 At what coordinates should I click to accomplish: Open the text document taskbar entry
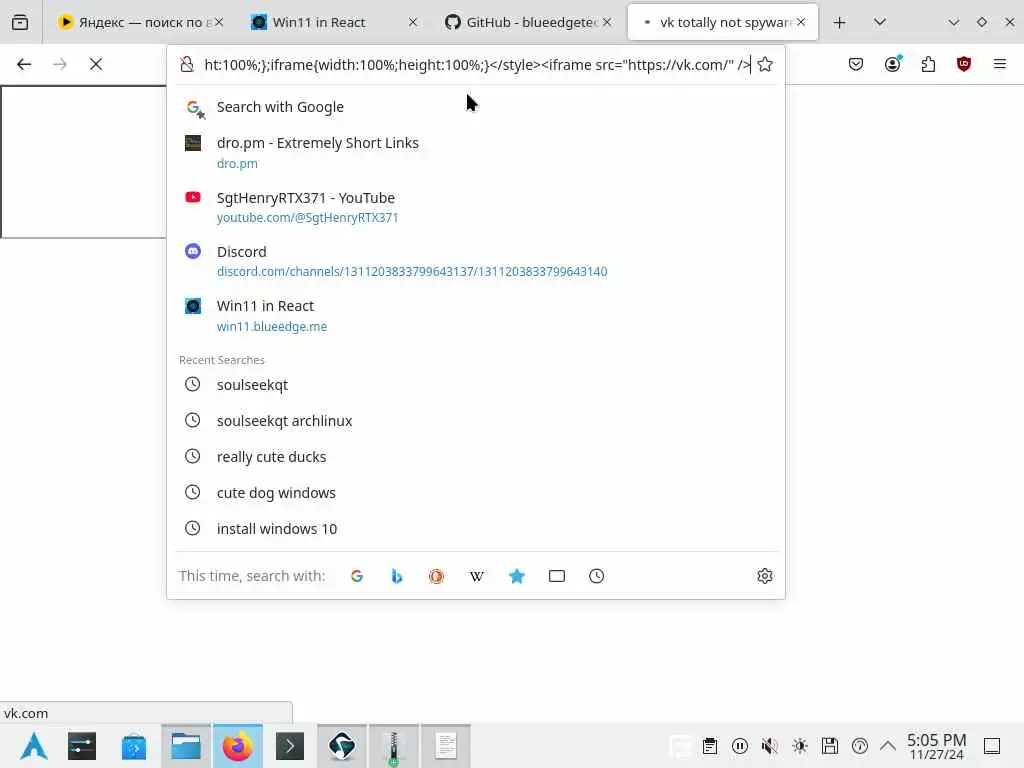446,746
